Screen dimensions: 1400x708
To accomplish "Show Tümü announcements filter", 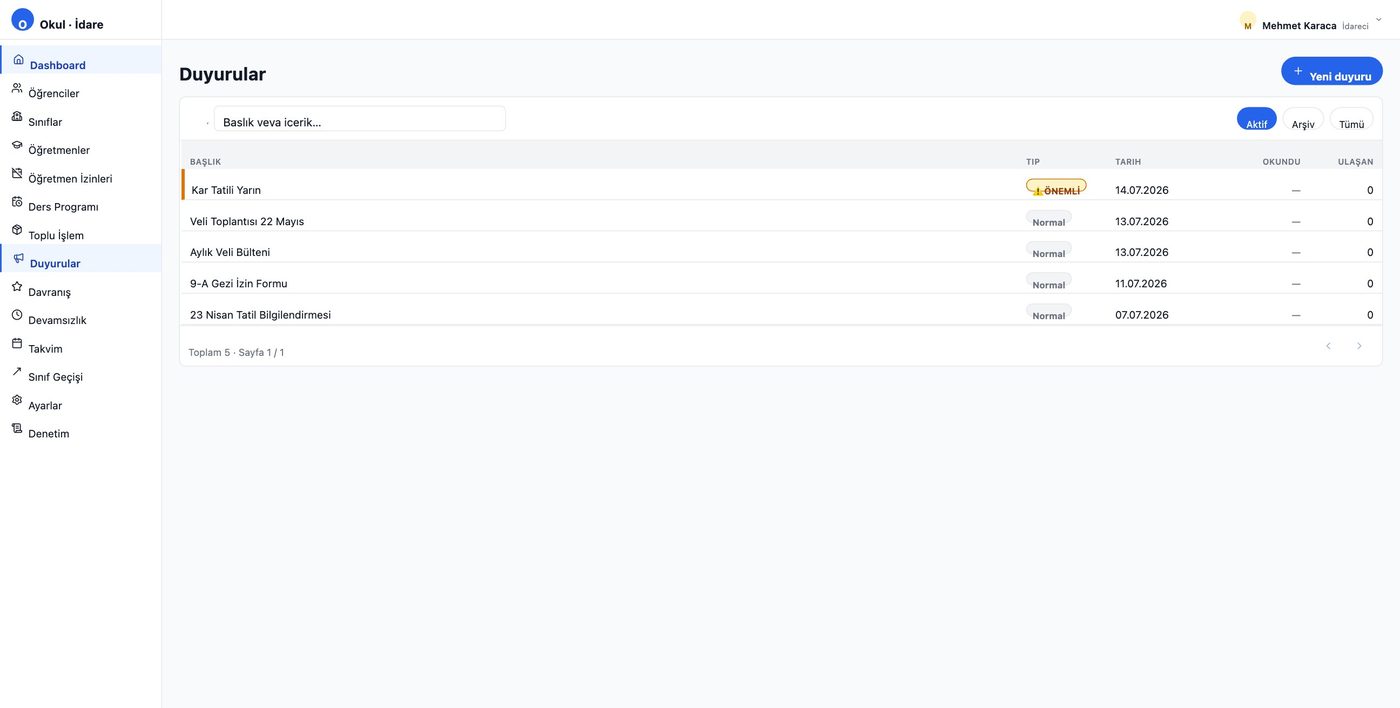I will [x=1352, y=119].
